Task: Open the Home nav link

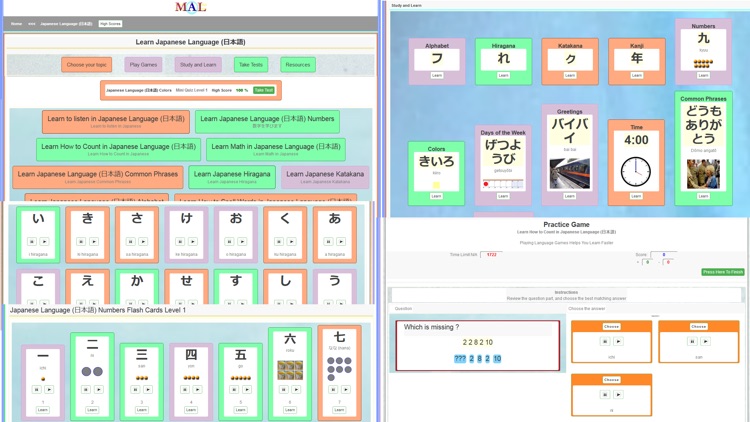Action: pyautogui.click(x=16, y=23)
